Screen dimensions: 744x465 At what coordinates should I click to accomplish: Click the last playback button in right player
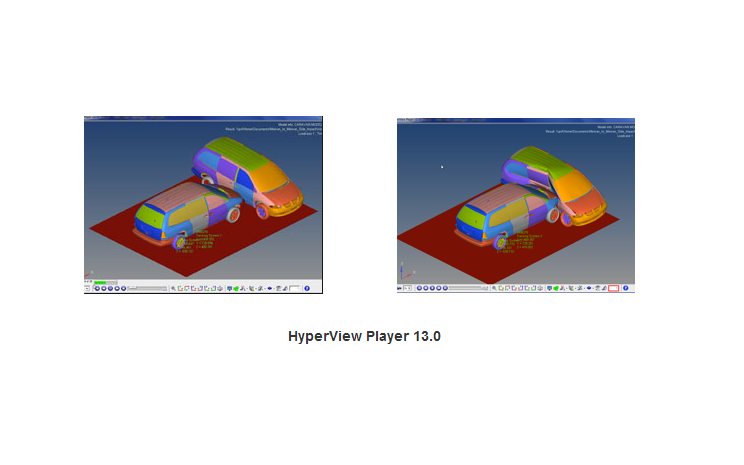click(445, 288)
